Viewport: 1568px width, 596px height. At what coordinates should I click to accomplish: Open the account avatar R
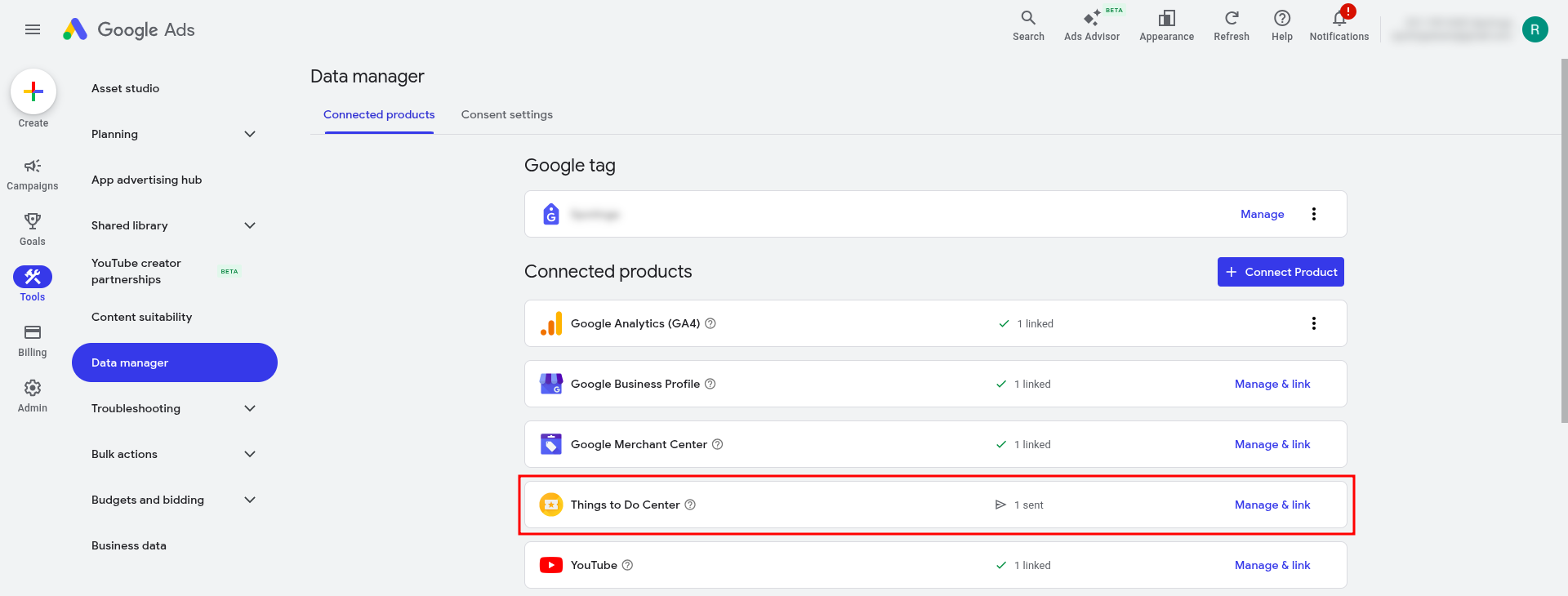pos(1535,29)
